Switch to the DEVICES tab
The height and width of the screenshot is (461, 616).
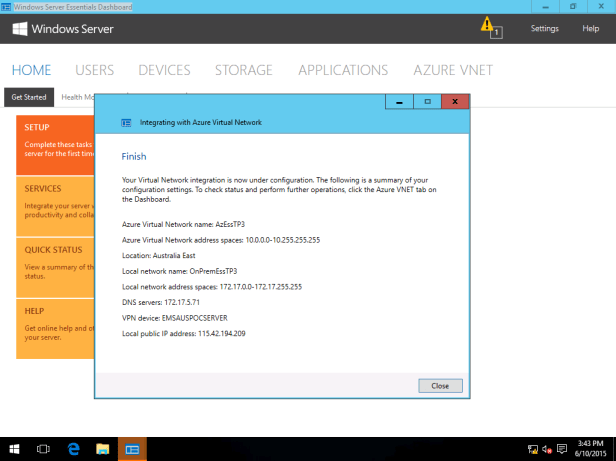click(164, 70)
